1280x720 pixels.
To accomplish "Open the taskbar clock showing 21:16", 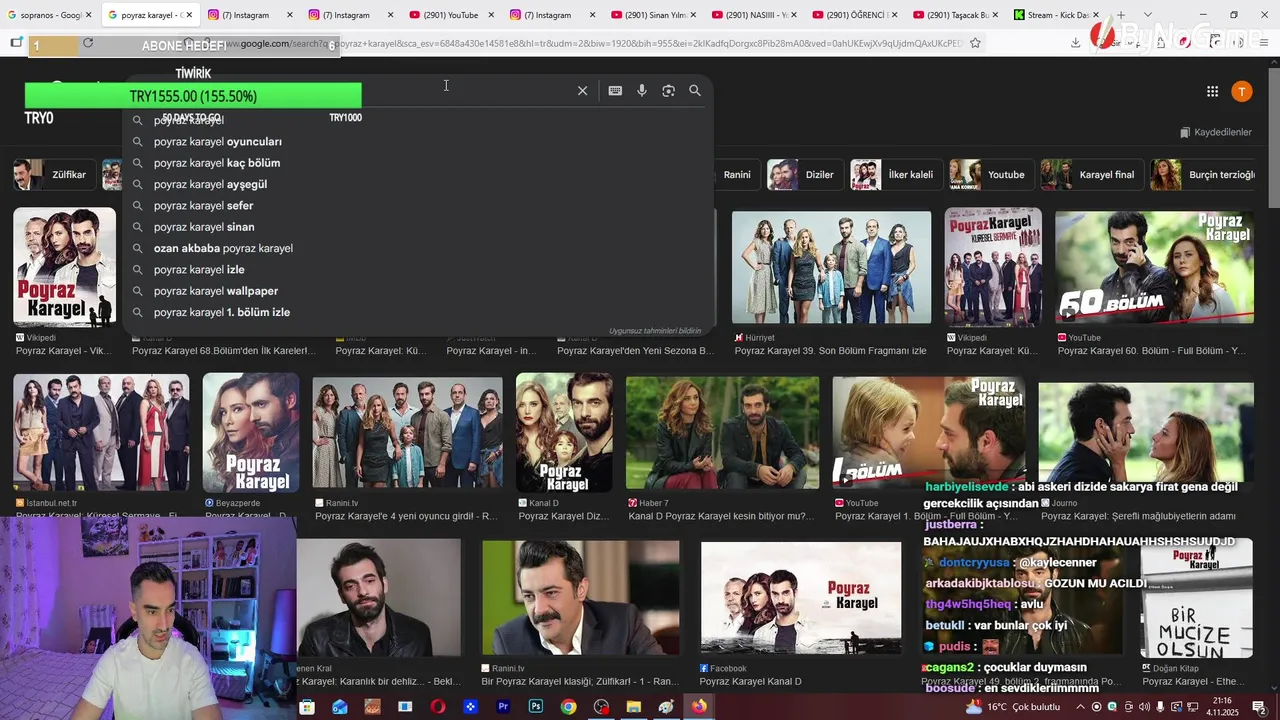I will pos(1223,707).
